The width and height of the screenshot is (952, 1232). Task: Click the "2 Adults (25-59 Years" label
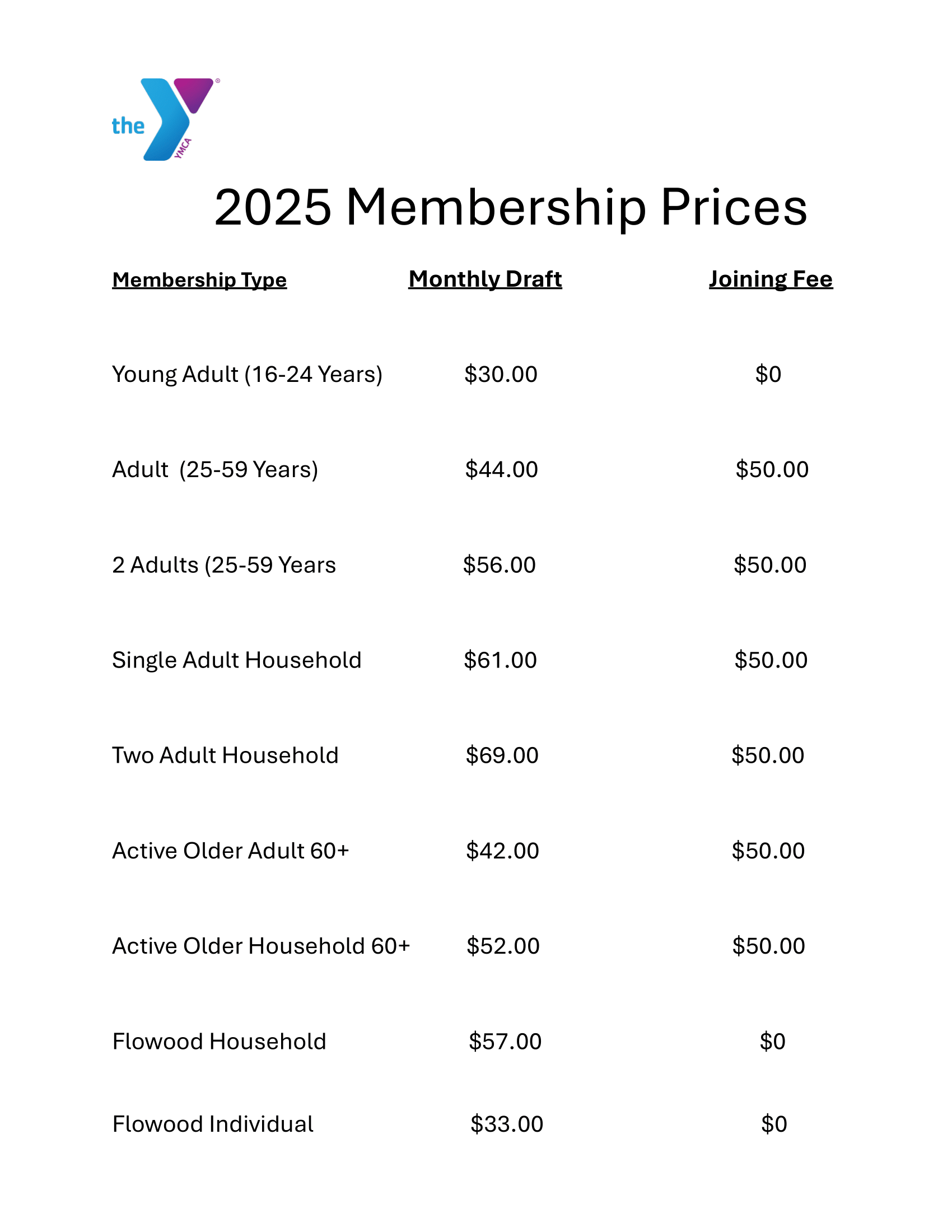click(224, 565)
